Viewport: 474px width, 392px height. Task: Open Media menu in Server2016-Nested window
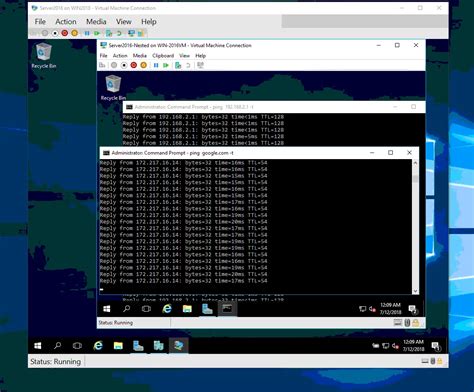140,56
